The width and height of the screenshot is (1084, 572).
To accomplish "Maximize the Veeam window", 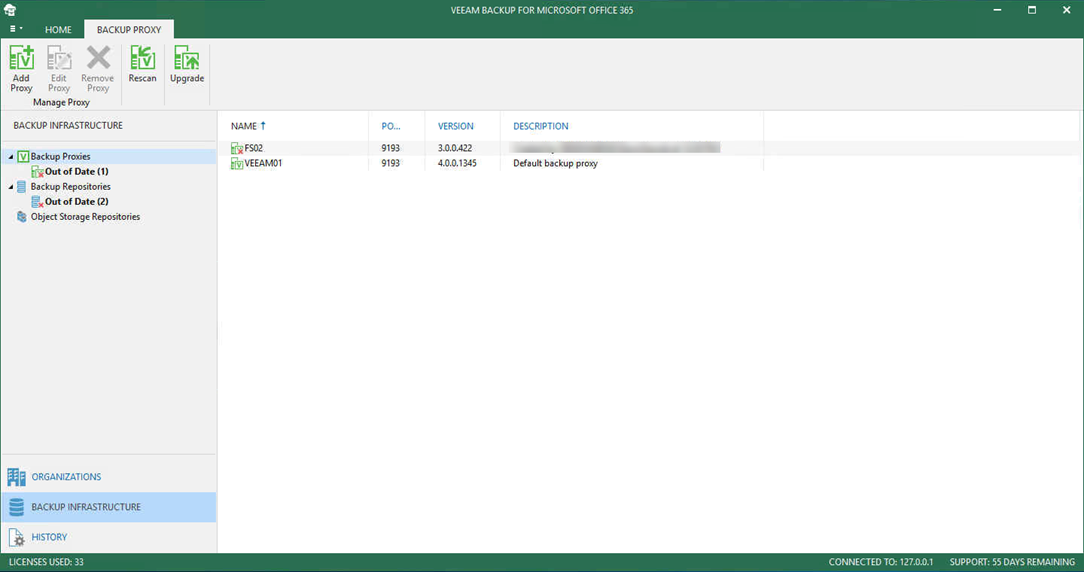I will tap(1031, 10).
